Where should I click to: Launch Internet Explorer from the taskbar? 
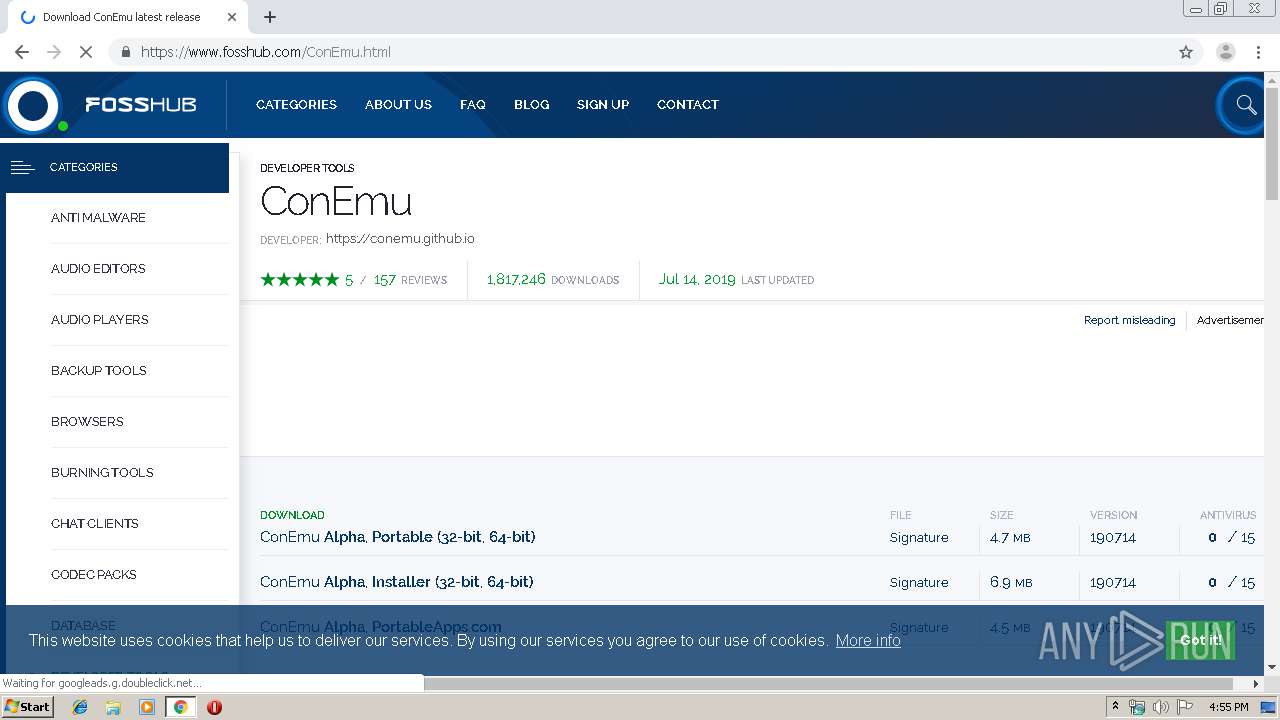click(80, 707)
